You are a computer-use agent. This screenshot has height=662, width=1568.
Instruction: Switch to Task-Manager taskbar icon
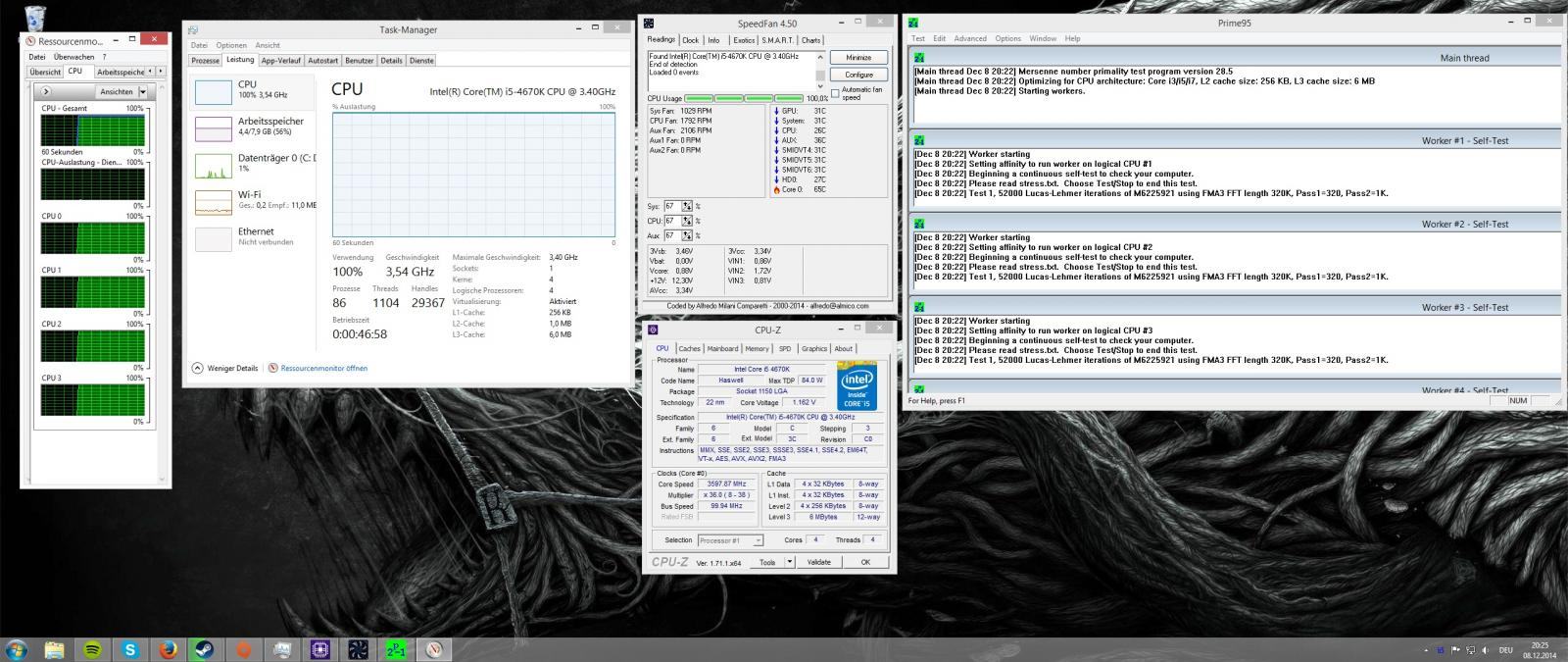coord(282,649)
